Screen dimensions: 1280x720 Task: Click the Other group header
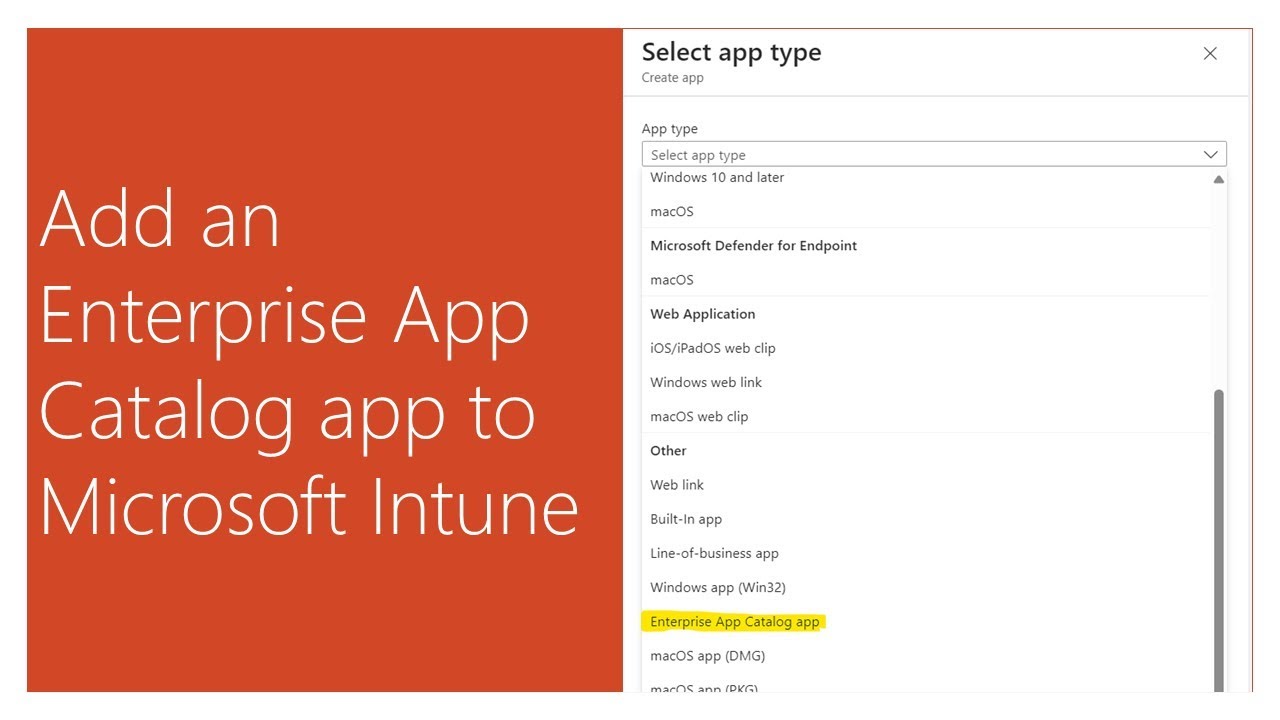coord(669,451)
